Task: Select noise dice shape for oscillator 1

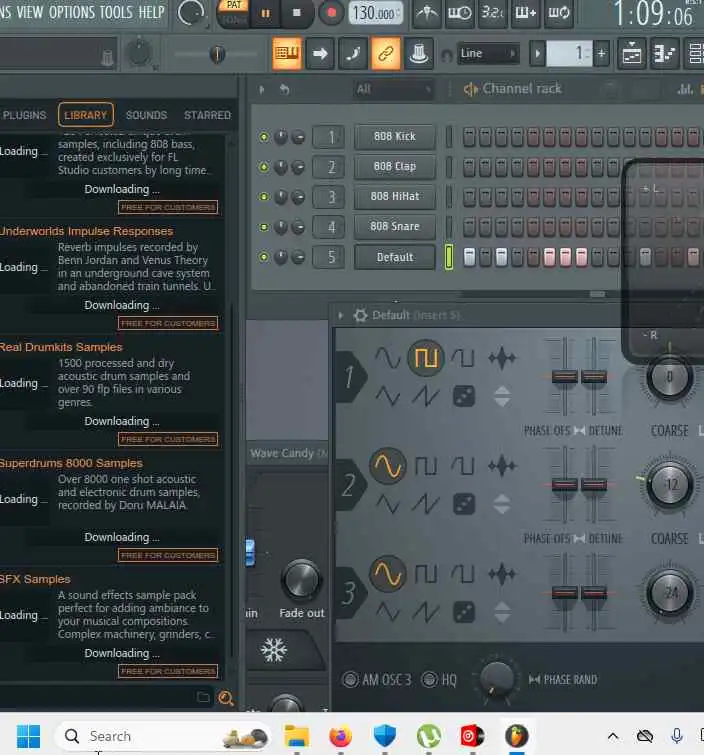Action: click(x=464, y=396)
